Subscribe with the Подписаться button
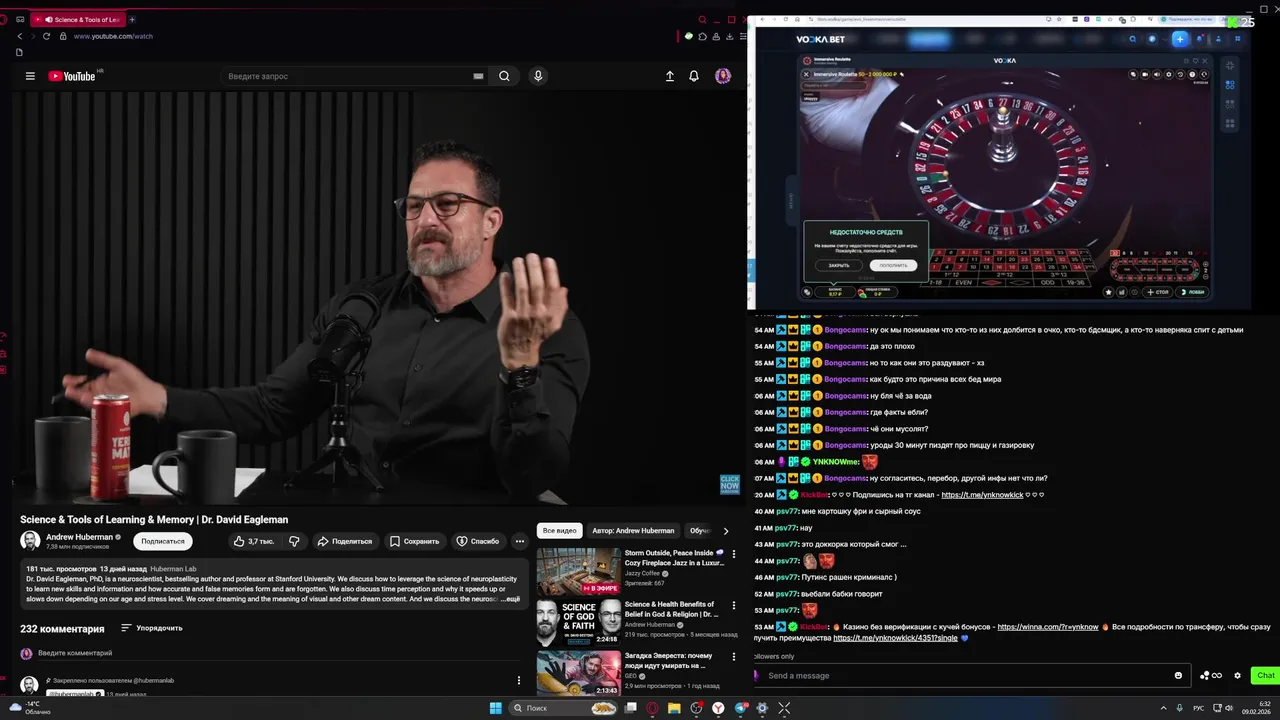1280x720 pixels. coord(163,541)
